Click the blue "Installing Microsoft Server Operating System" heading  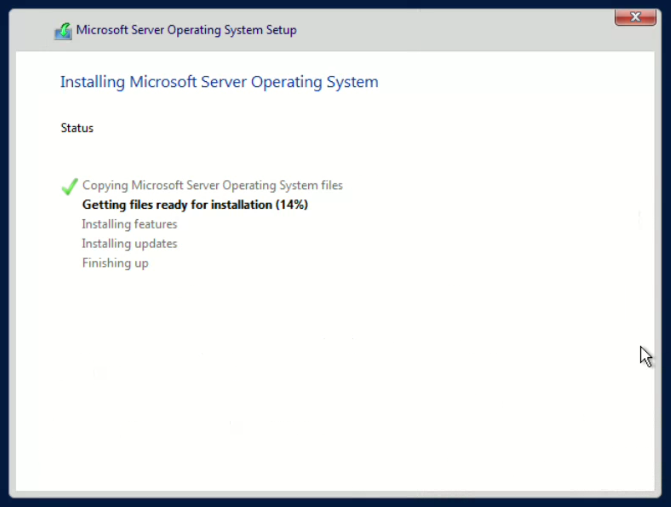pyautogui.click(x=219, y=82)
